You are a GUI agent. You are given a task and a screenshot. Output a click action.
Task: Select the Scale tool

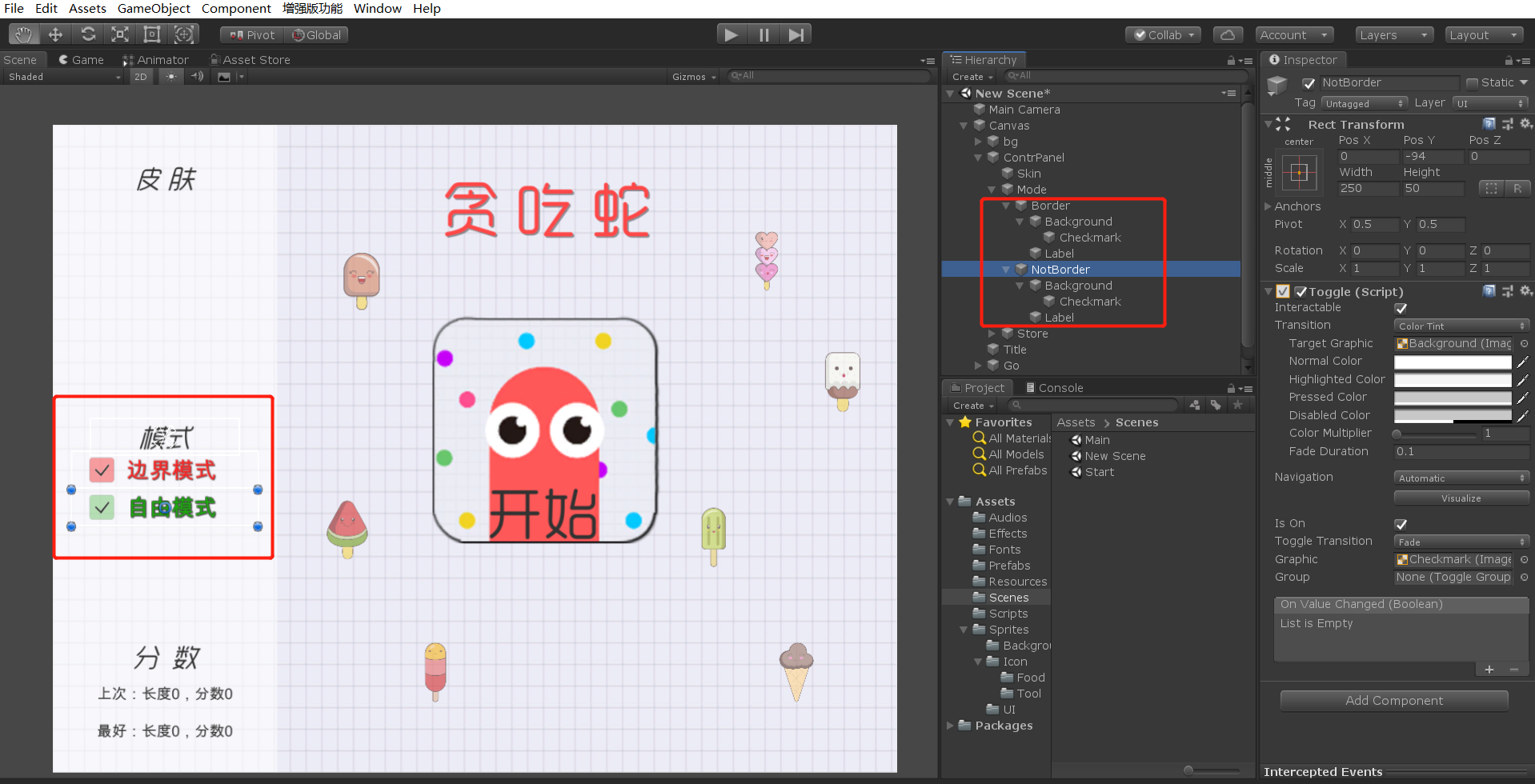[120, 34]
